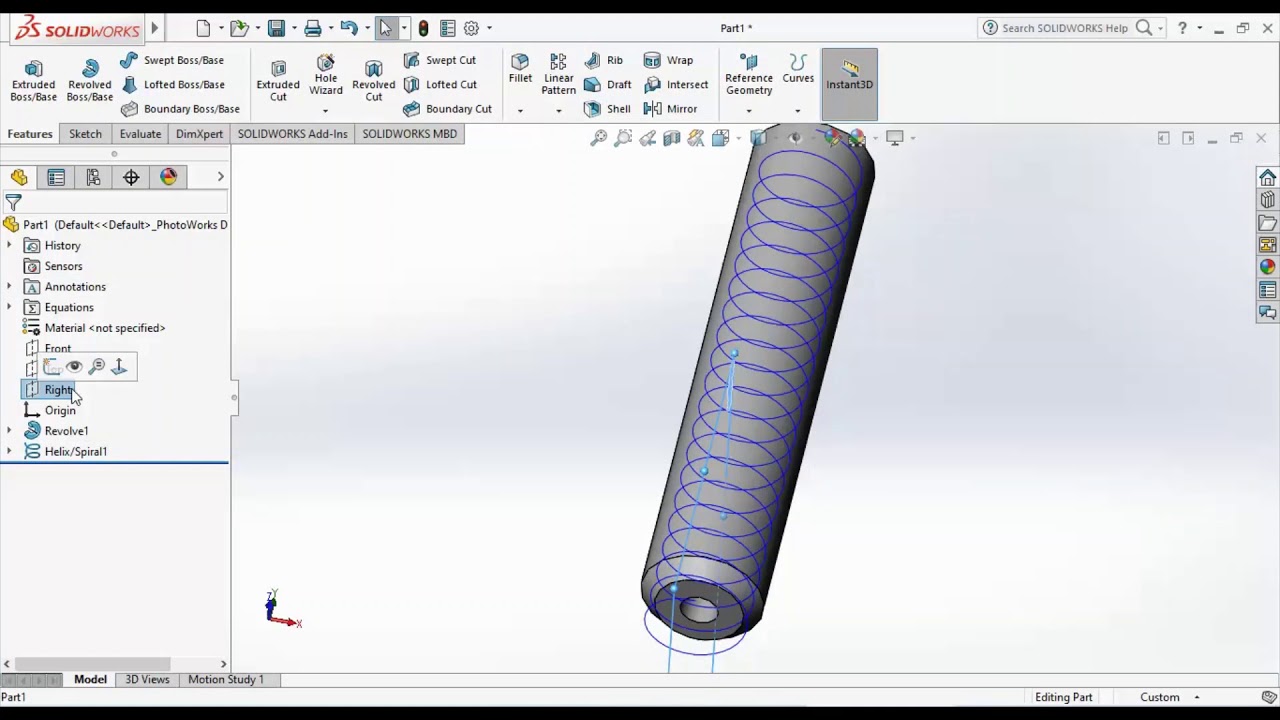
Task: Open the Curves dropdown arrow
Action: point(797,110)
